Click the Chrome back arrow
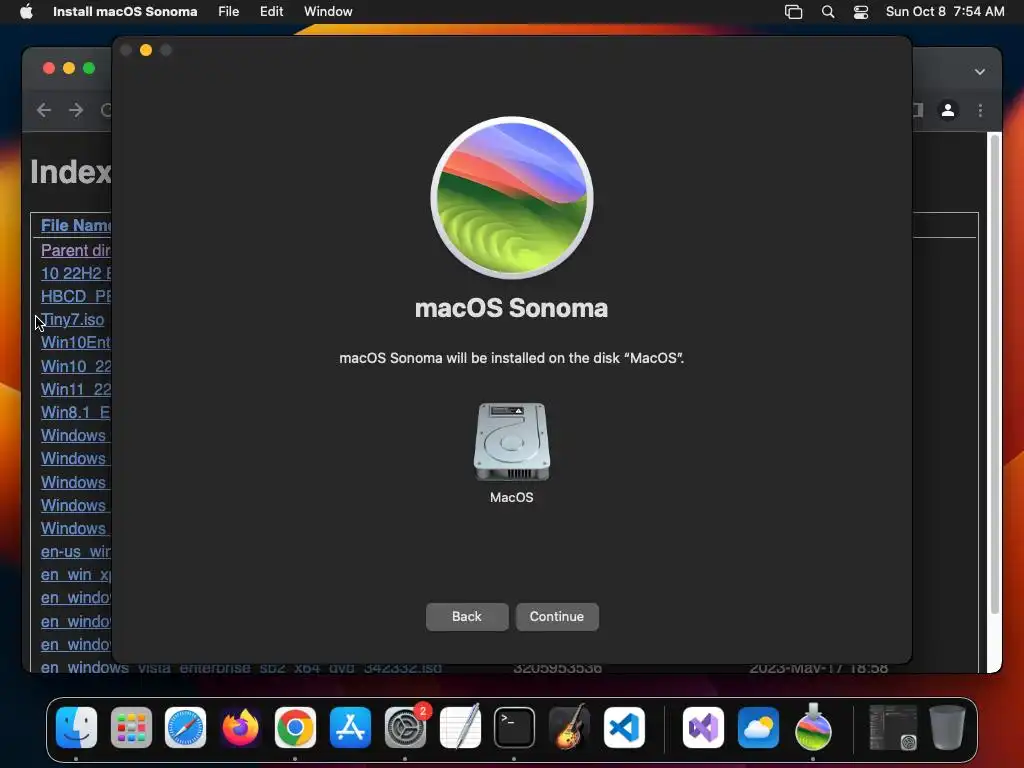The height and width of the screenshot is (768, 1024). (44, 110)
